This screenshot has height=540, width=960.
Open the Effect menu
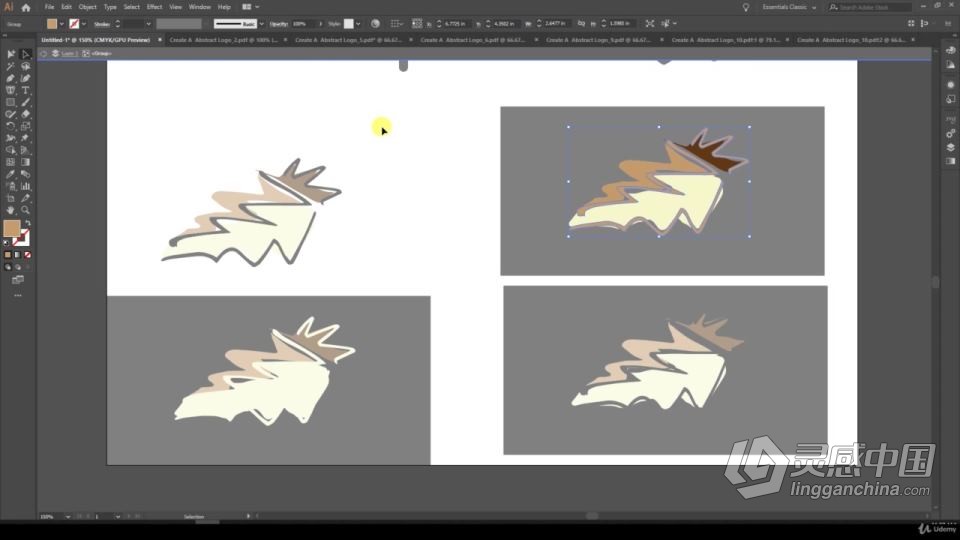point(154,7)
